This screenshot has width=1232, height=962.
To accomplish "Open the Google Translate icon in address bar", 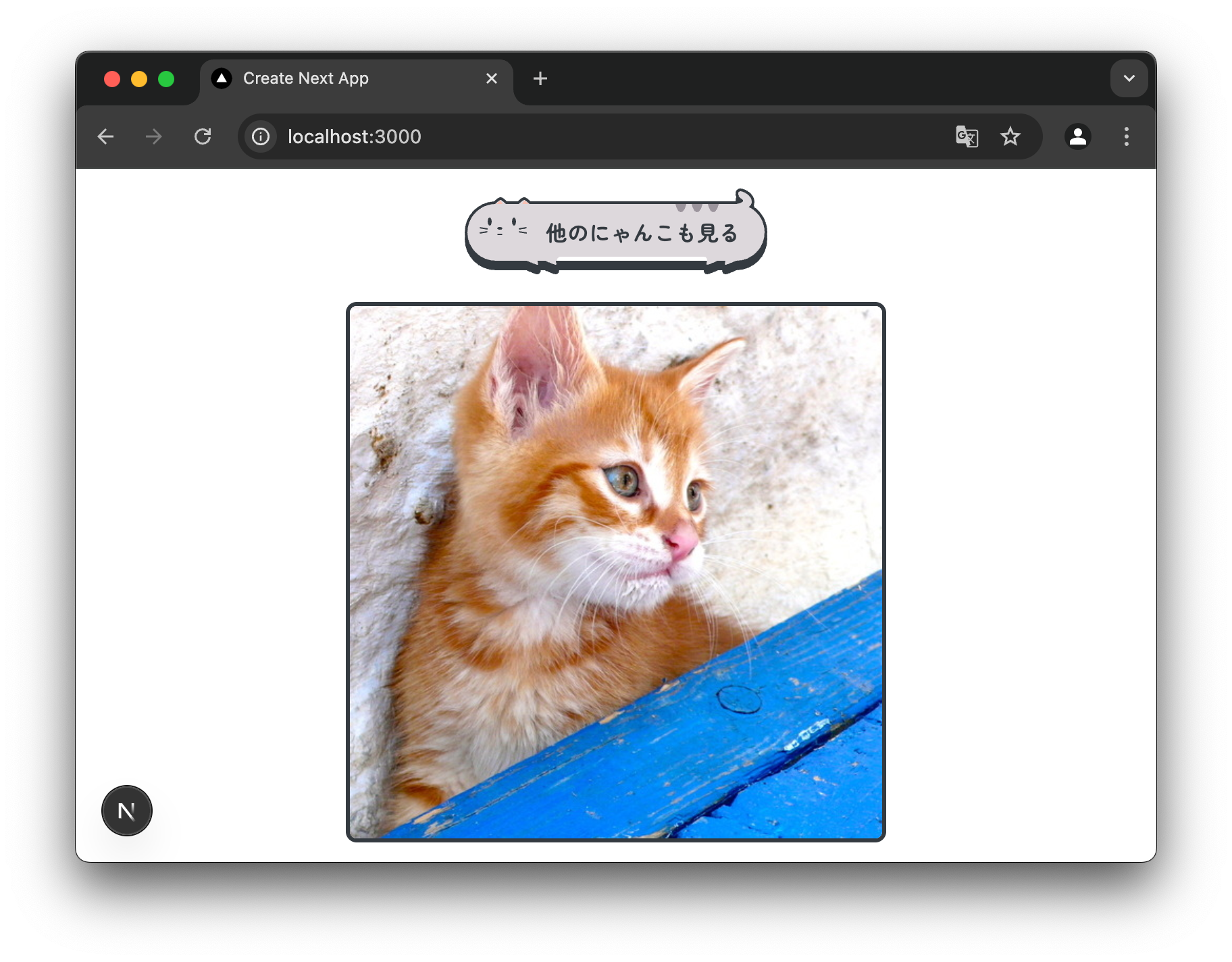I will point(967,136).
